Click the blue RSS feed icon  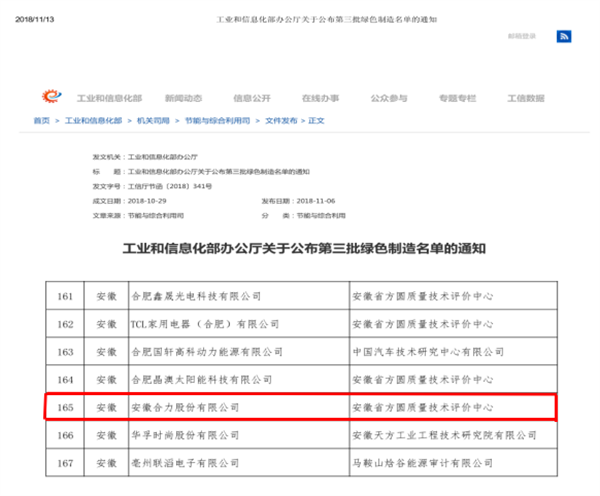pyautogui.click(x=564, y=36)
